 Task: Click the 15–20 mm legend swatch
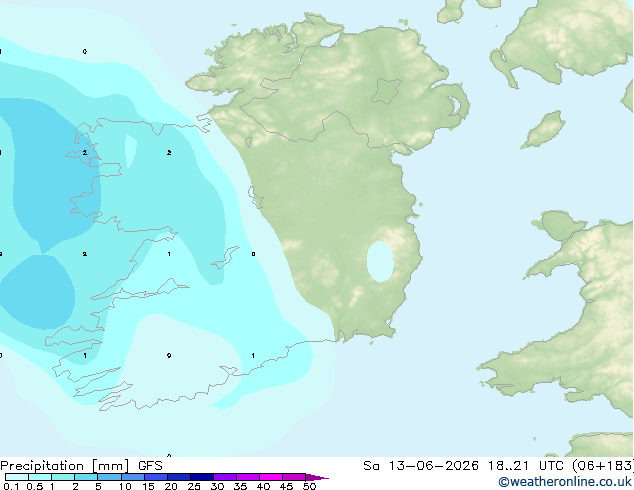point(156,477)
